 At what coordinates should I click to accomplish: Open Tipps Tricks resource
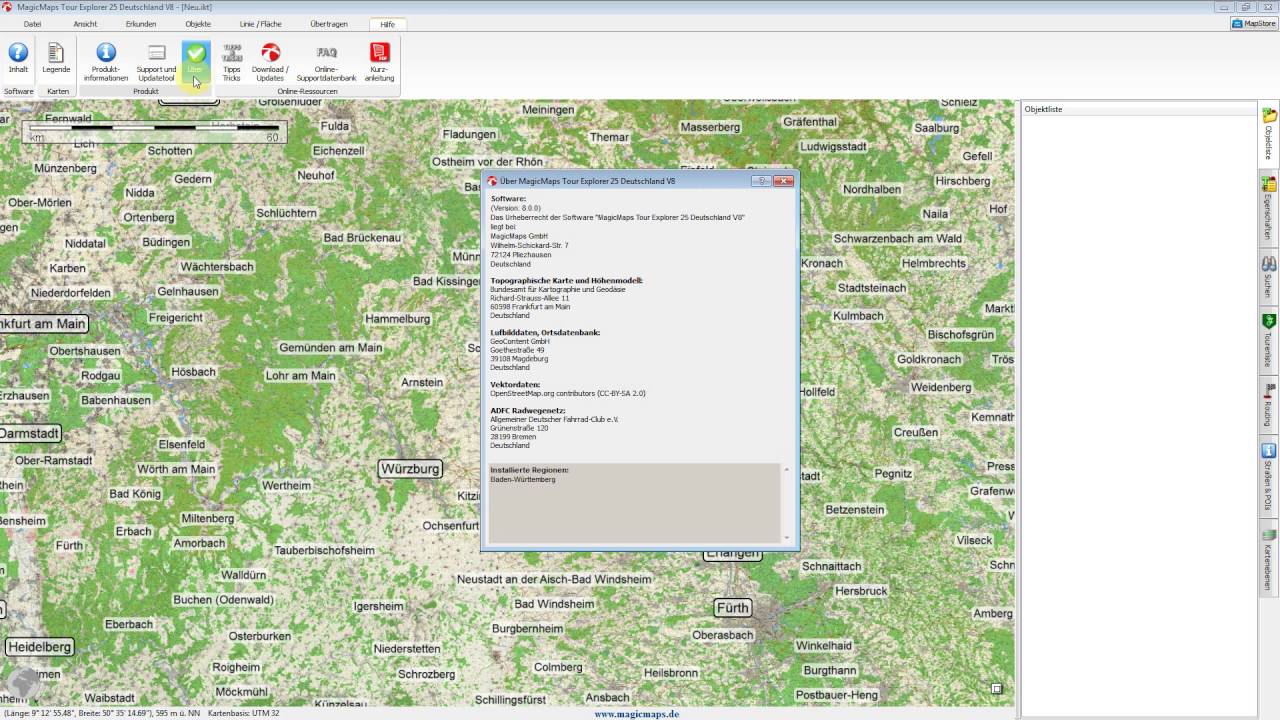(232, 62)
